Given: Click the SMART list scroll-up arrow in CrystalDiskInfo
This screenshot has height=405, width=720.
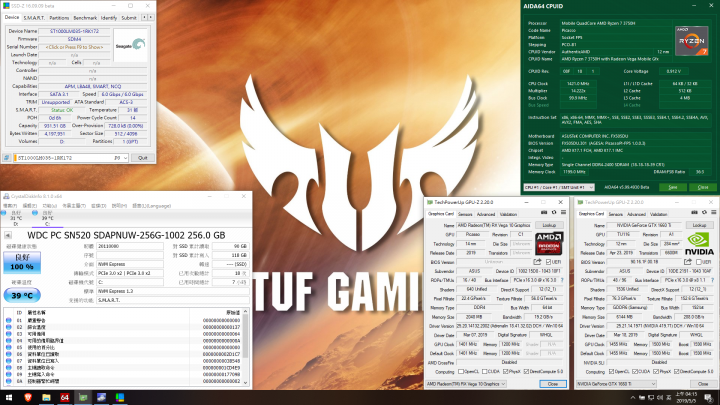Looking at the screenshot, I should click(x=246, y=312).
